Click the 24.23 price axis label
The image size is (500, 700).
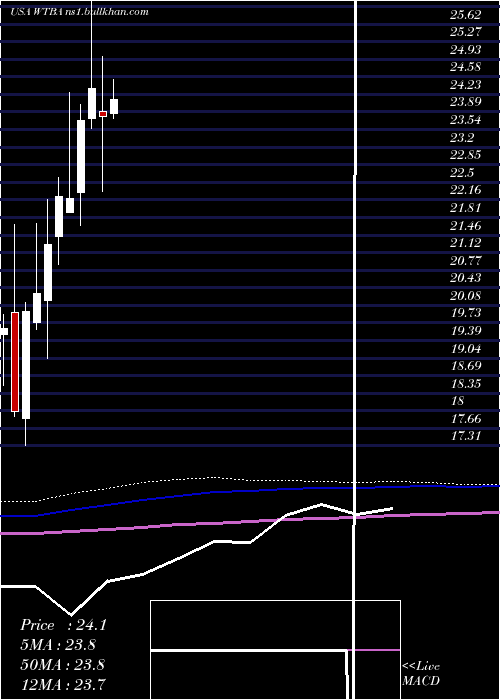tap(466, 85)
